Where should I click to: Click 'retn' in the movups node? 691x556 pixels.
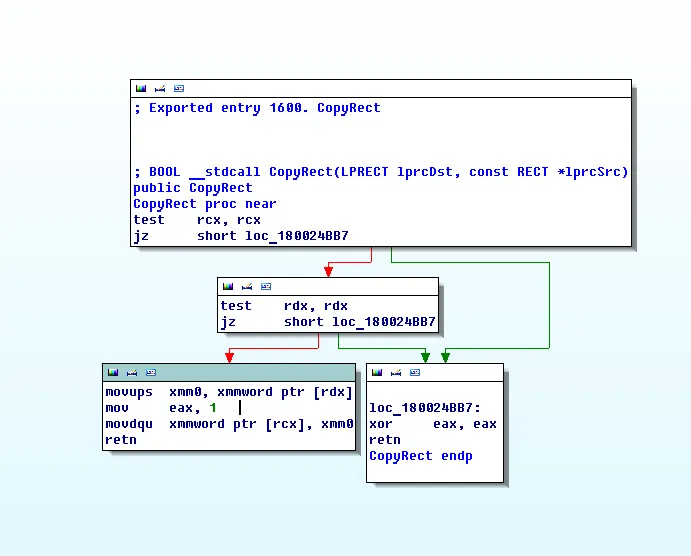click(121, 440)
